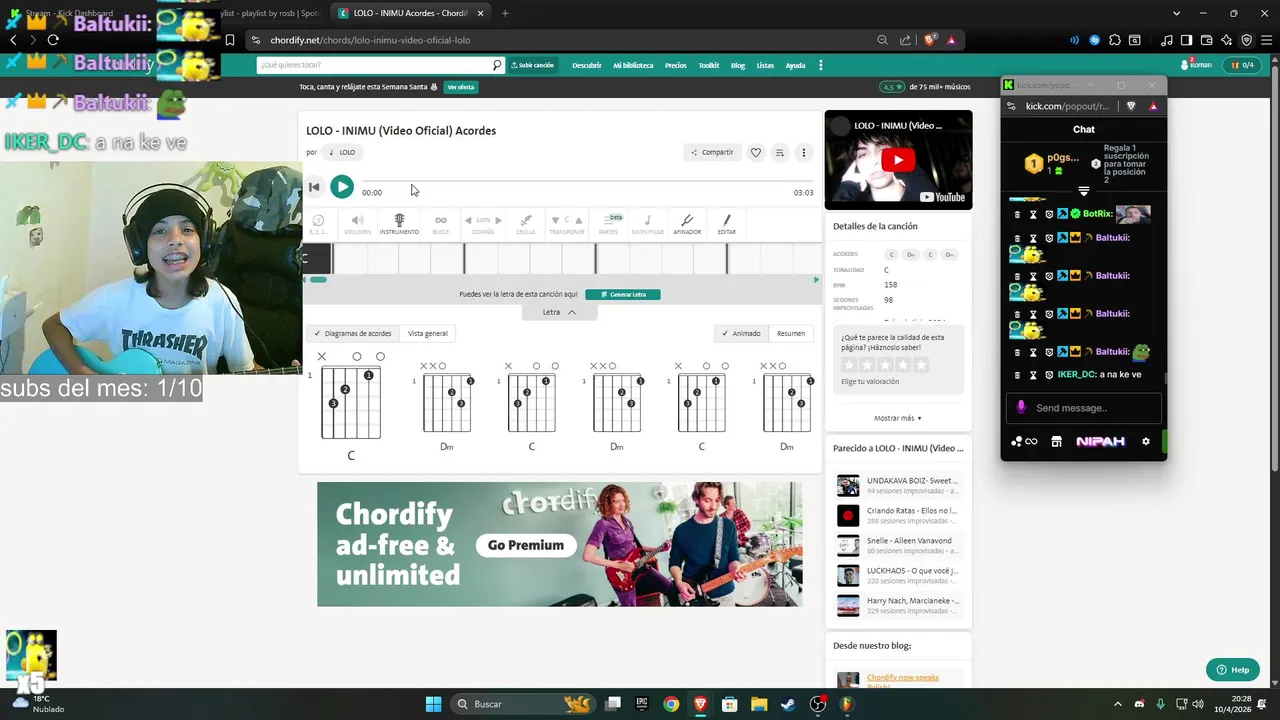Click the Send message field in Kick chat
Image resolution: width=1280 pixels, height=720 pixels.
click(1083, 408)
